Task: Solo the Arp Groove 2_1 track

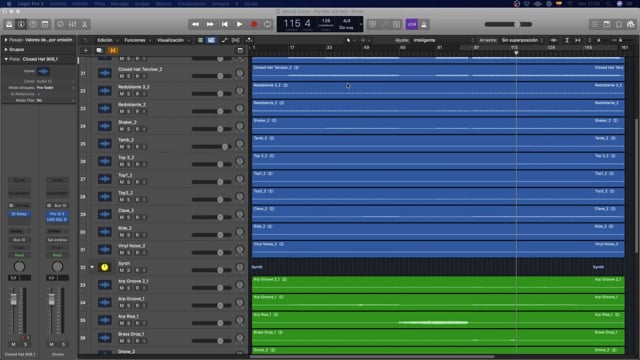Action: click(x=129, y=288)
